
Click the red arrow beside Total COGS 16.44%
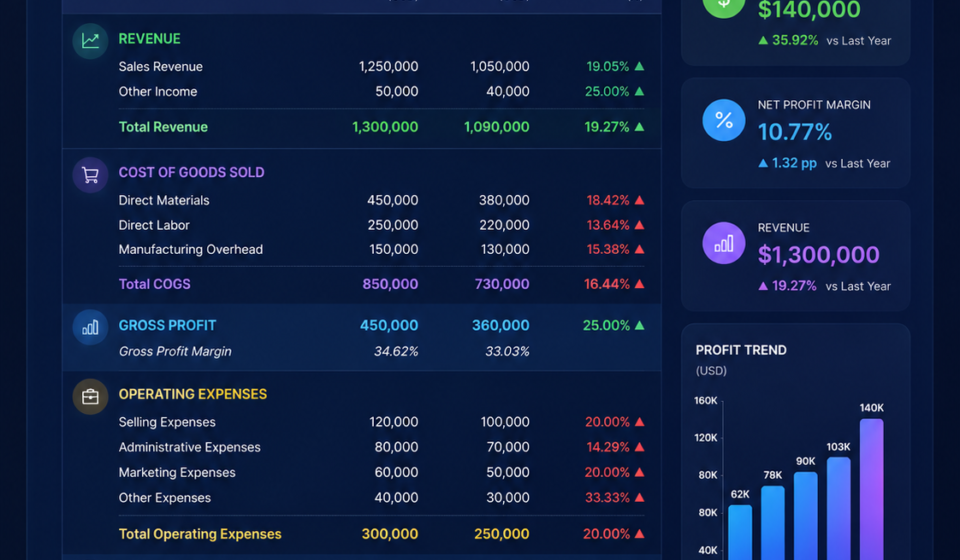(639, 284)
